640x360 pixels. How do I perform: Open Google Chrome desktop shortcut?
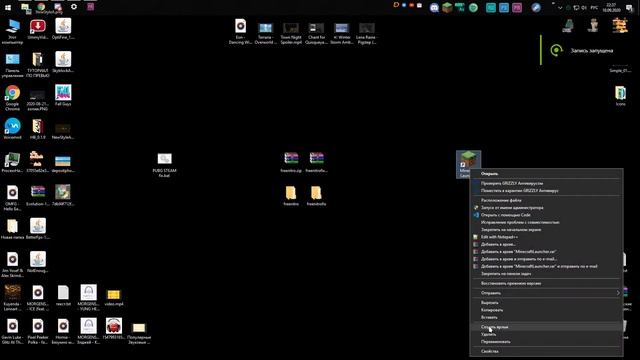click(12, 98)
